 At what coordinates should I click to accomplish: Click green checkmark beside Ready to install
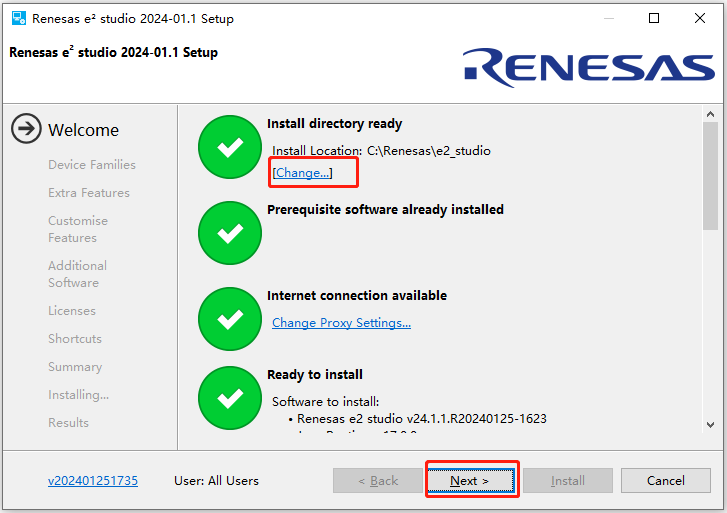pyautogui.click(x=230, y=398)
